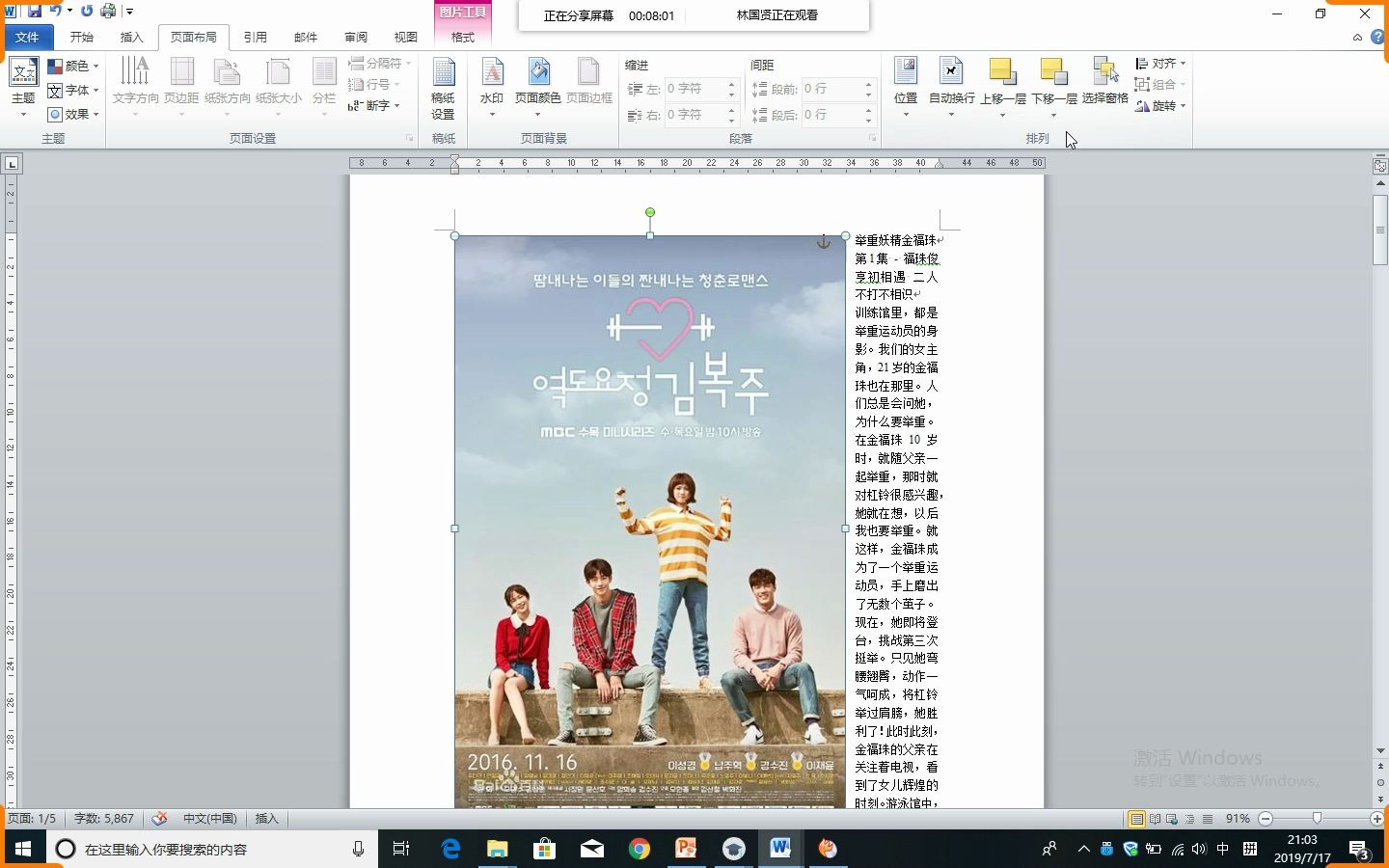Viewport: 1389px width, 868px height.
Task: Open Chrome from the taskbar
Action: pos(639,849)
